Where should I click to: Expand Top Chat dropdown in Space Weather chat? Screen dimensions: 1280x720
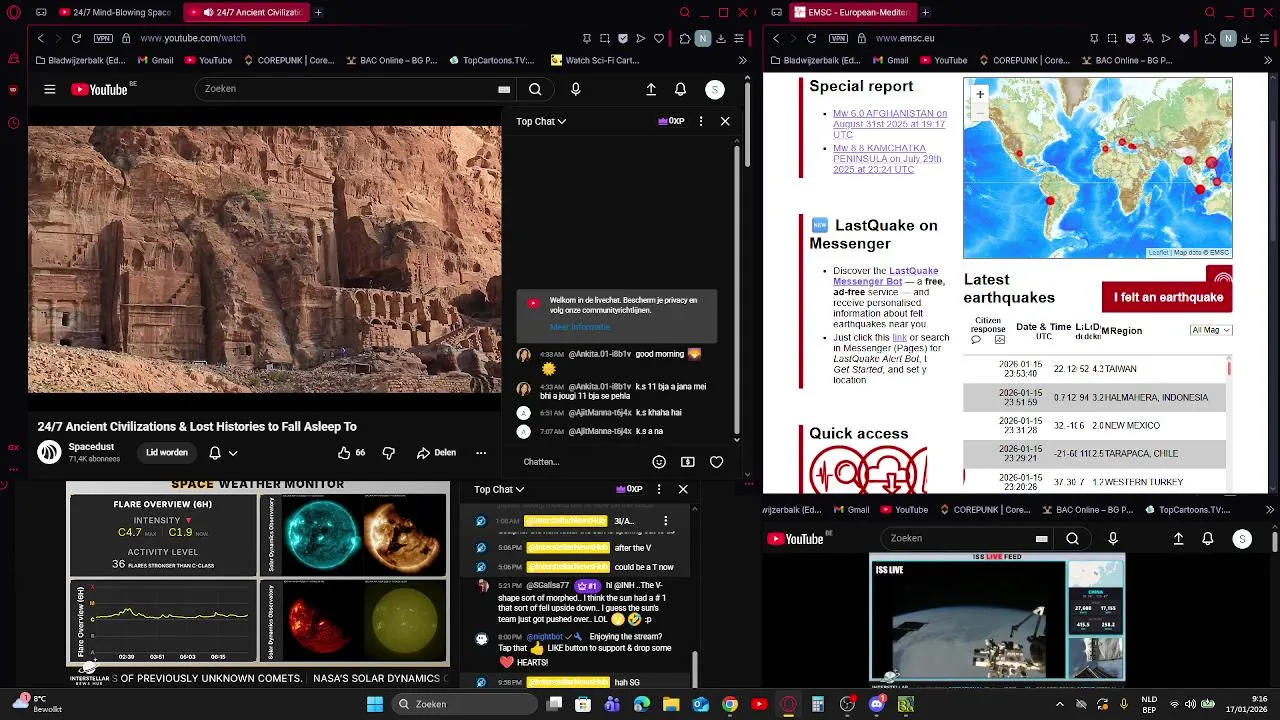499,489
